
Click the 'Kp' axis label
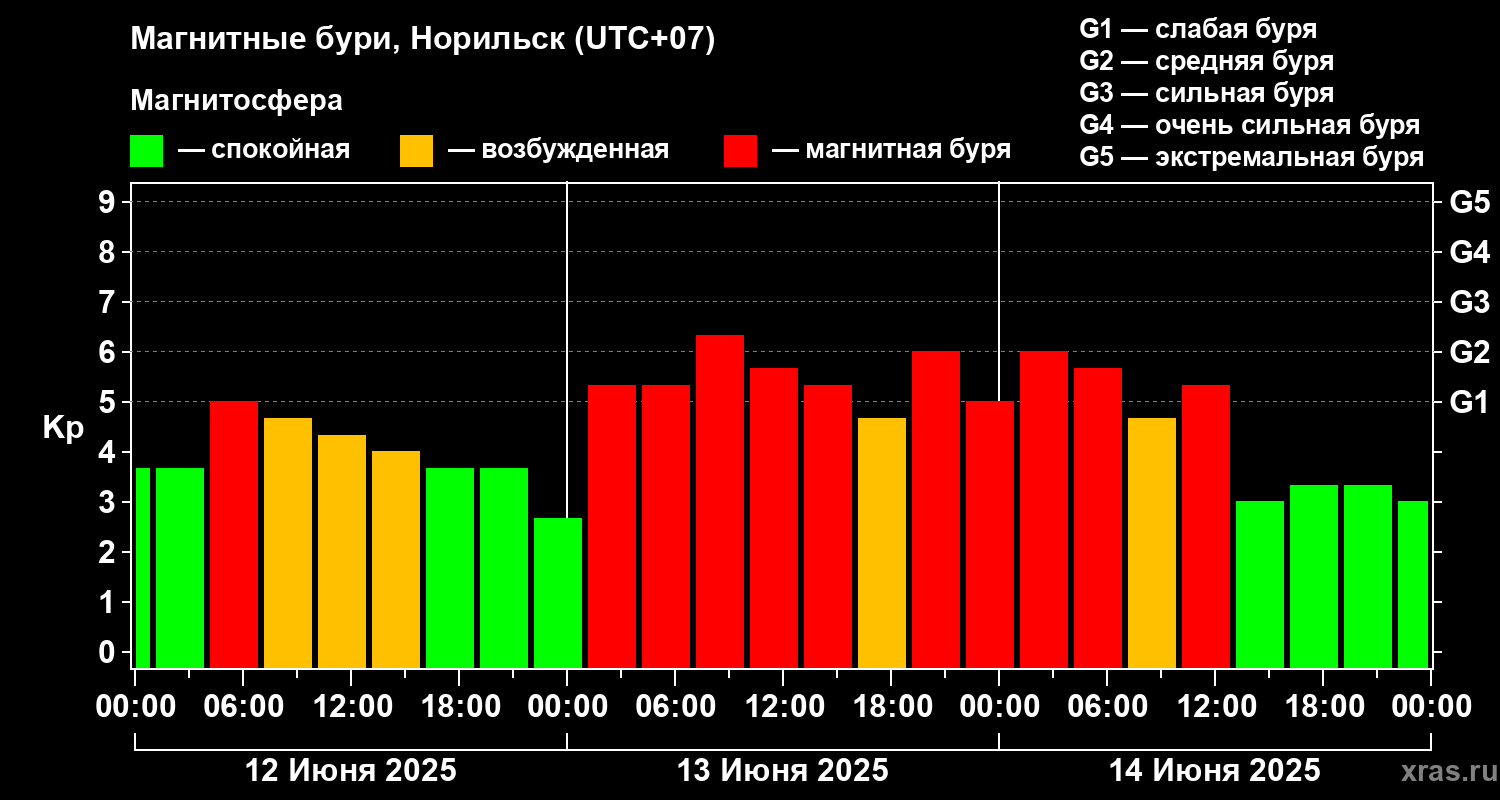pyautogui.click(x=63, y=427)
